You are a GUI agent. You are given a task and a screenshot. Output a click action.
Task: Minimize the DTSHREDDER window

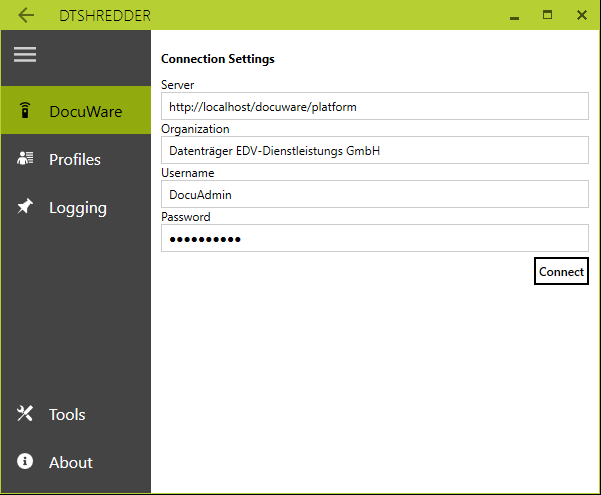(514, 18)
